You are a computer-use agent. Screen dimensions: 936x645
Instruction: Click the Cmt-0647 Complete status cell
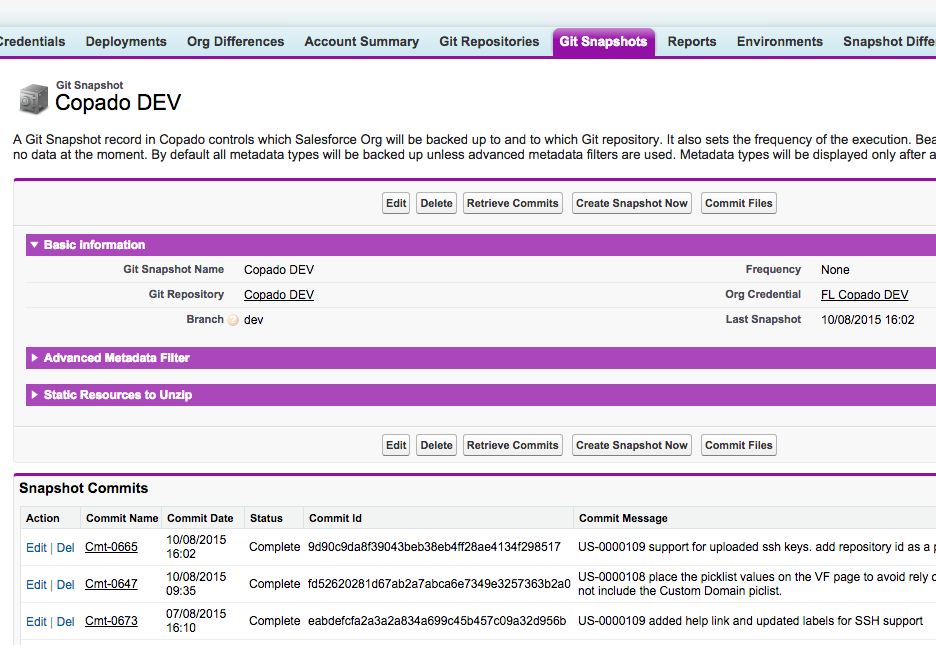(275, 584)
